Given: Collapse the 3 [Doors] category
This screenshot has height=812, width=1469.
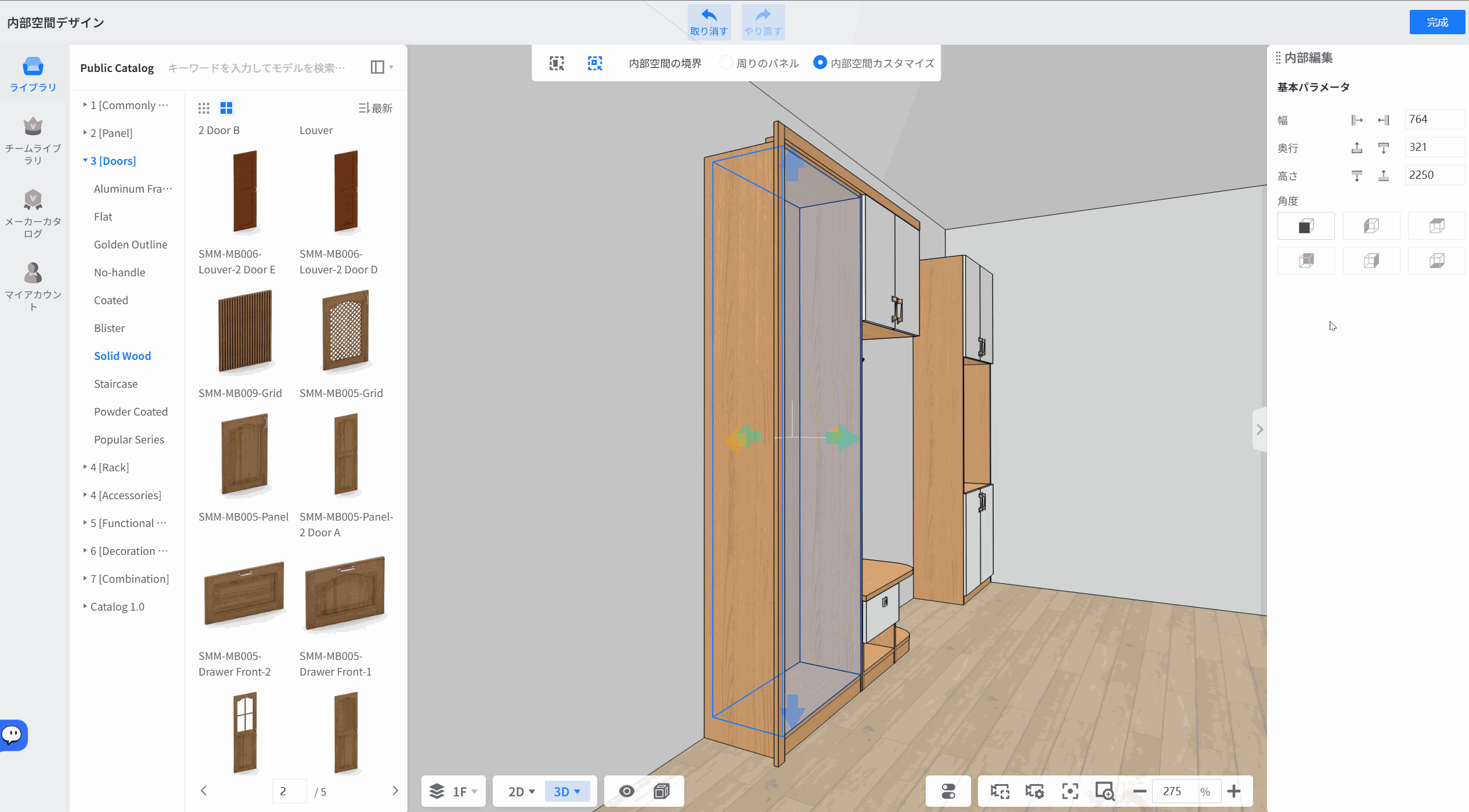Looking at the screenshot, I should [x=110, y=161].
